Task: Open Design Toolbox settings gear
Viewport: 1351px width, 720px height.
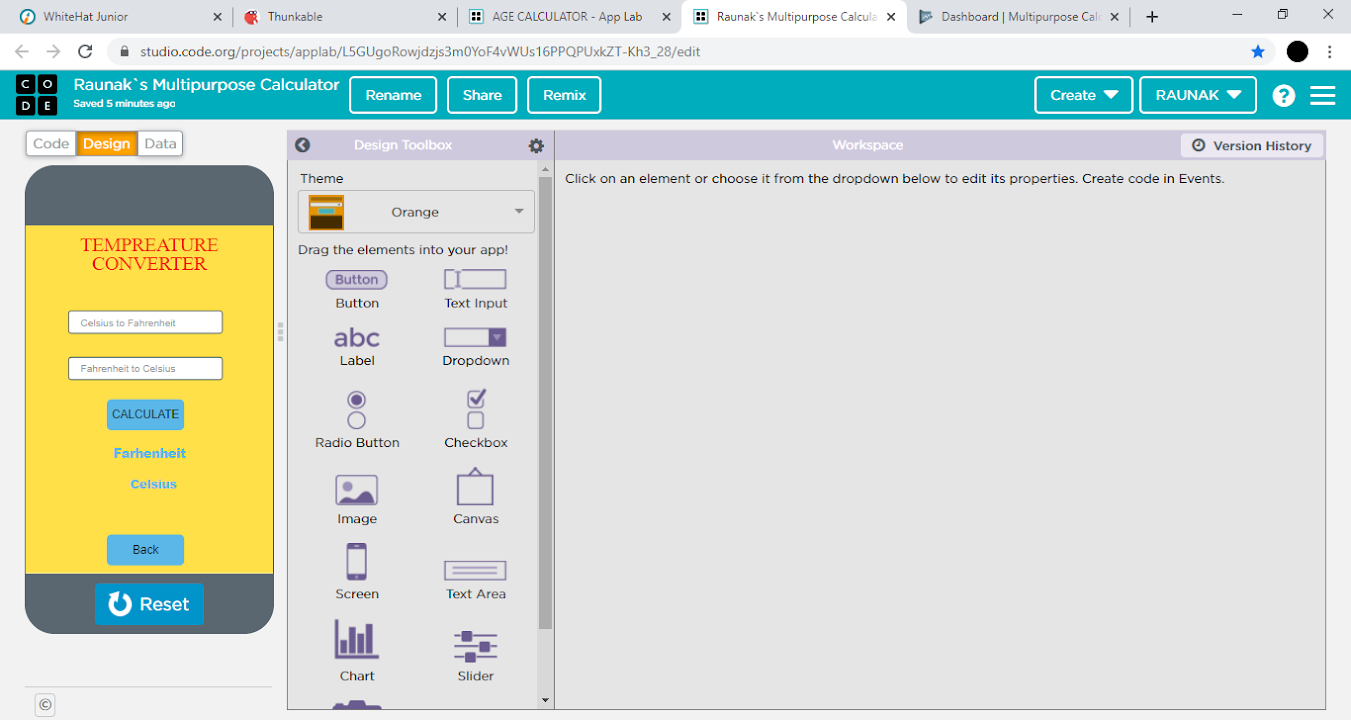Action: [x=536, y=146]
